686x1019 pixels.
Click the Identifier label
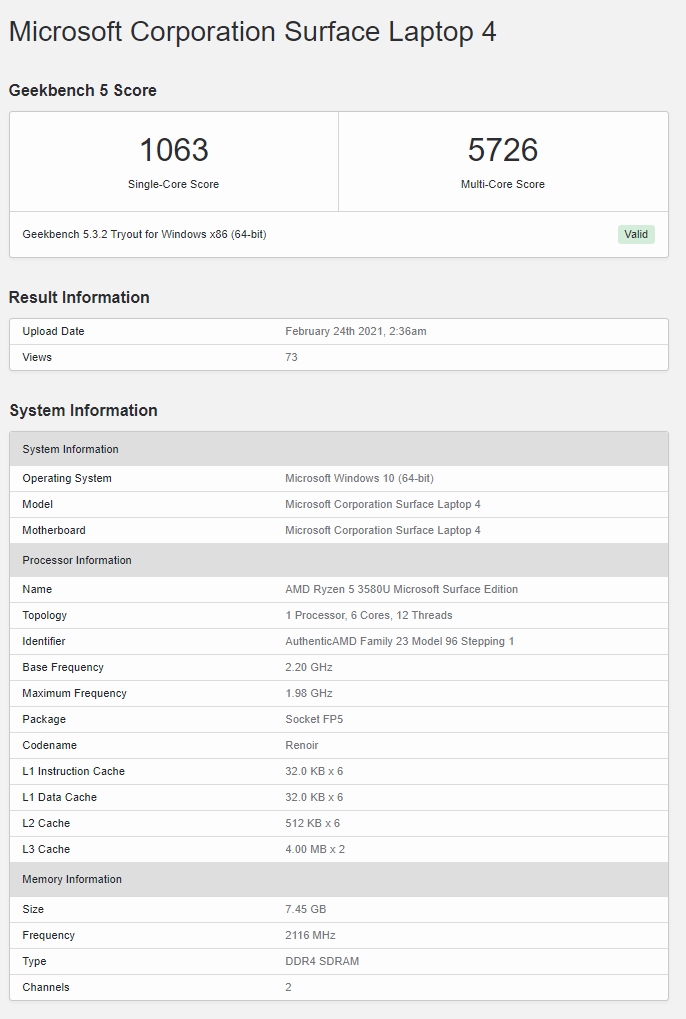point(44,641)
